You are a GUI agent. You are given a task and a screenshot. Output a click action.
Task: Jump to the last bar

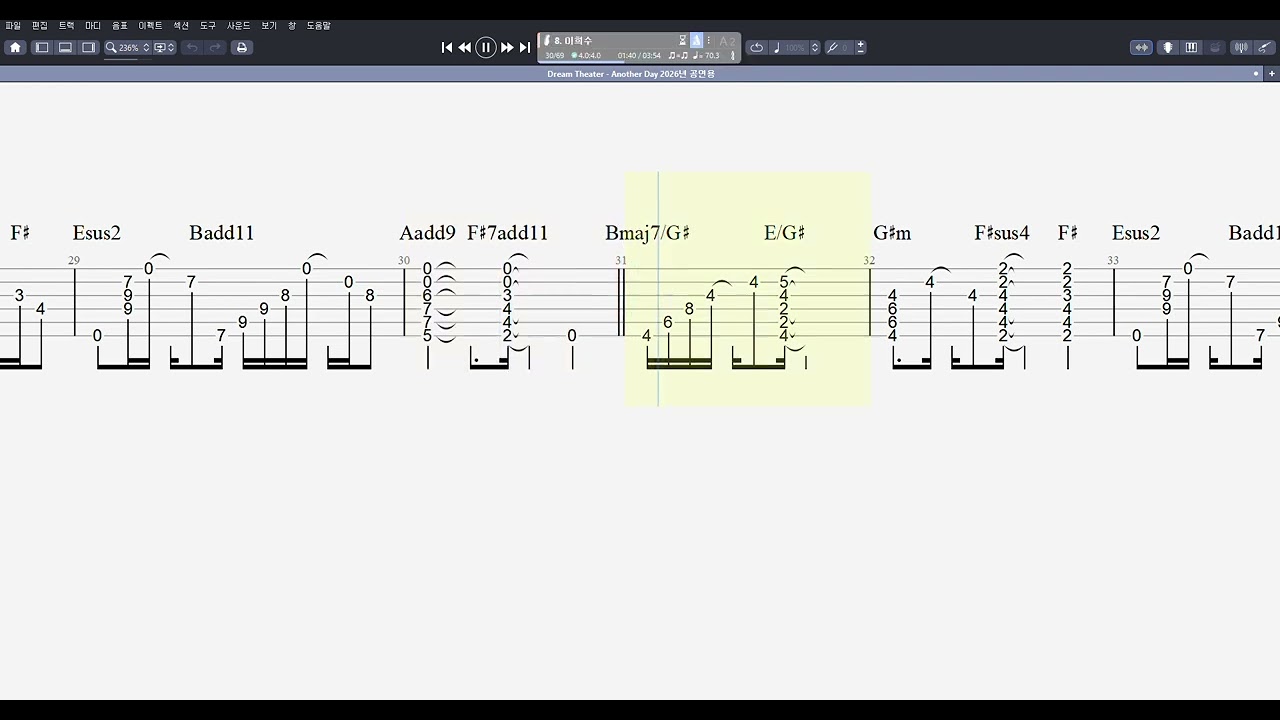(x=524, y=47)
